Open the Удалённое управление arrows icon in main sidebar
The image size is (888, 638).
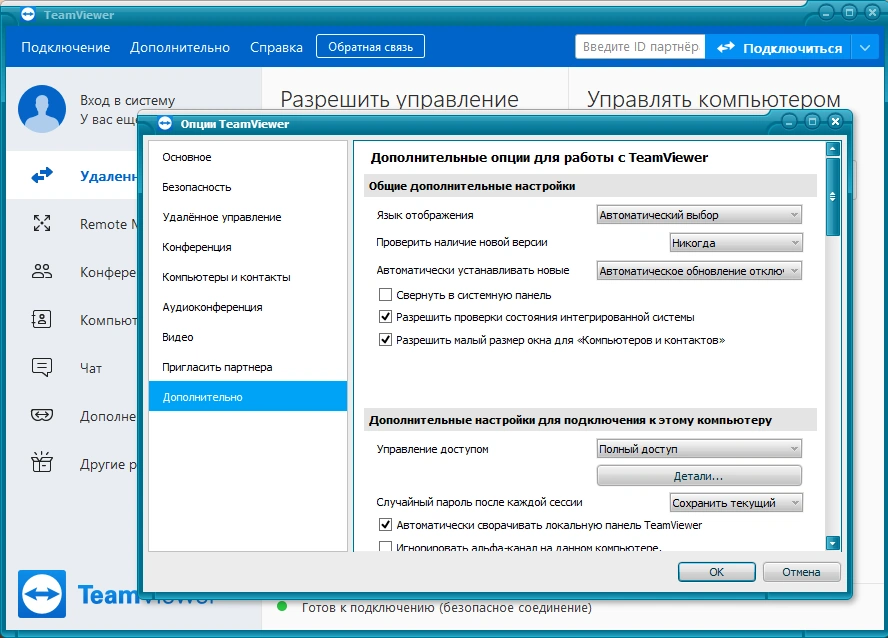tap(42, 175)
